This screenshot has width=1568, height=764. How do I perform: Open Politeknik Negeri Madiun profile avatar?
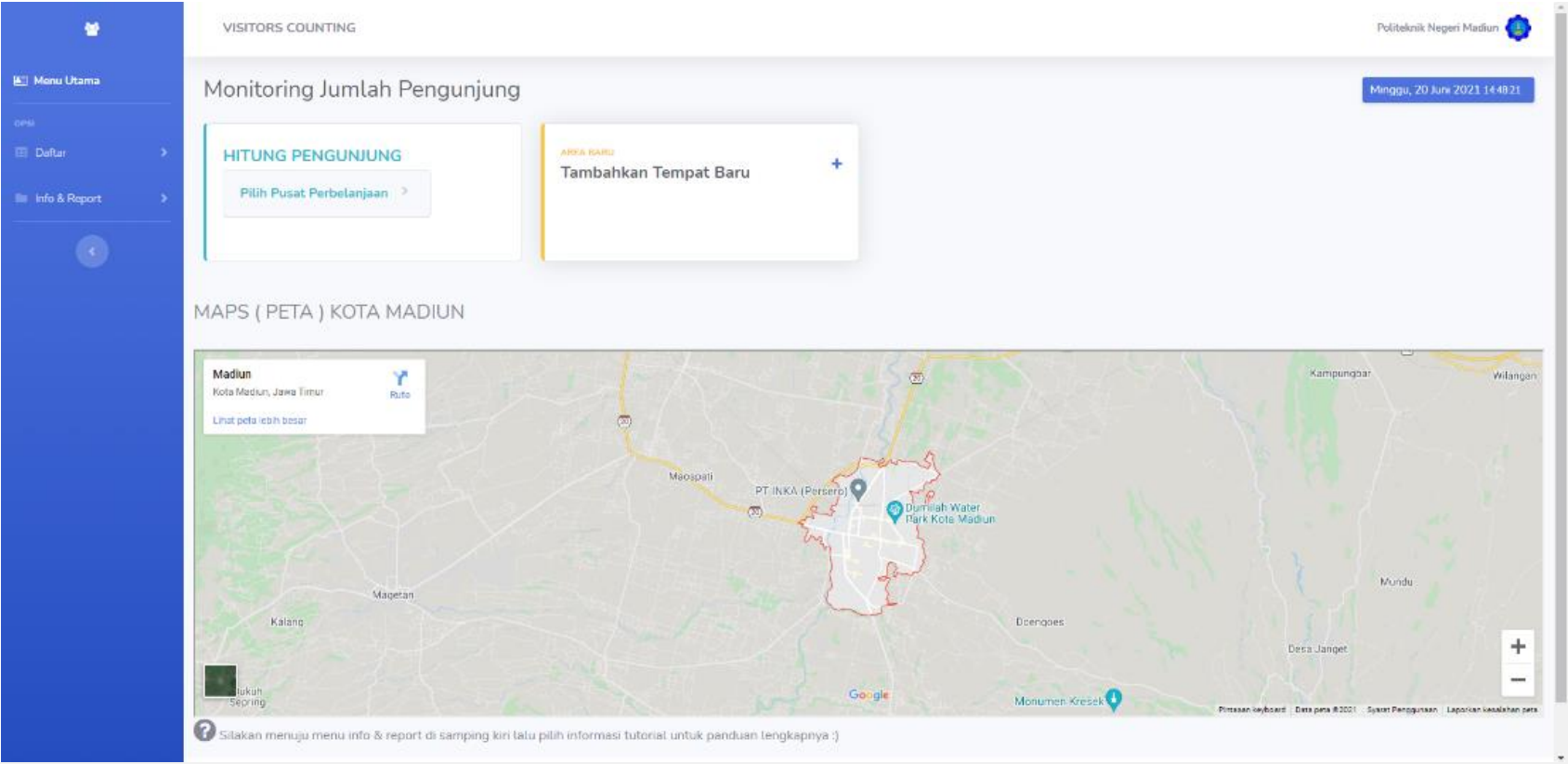(x=1518, y=28)
